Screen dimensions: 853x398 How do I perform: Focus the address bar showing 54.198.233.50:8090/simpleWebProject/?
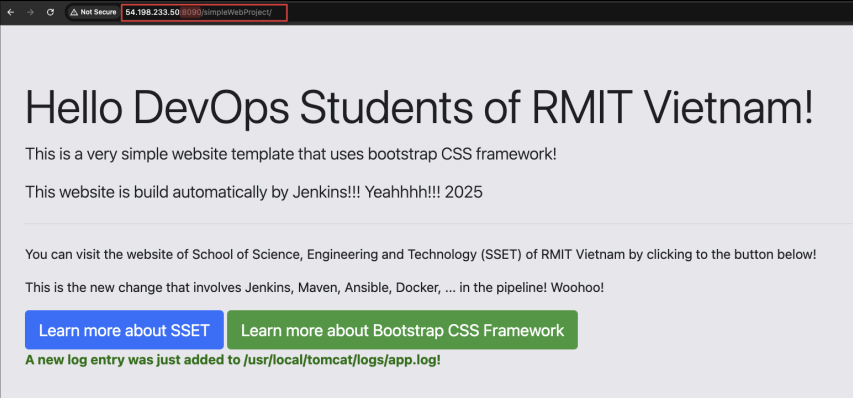[204, 12]
